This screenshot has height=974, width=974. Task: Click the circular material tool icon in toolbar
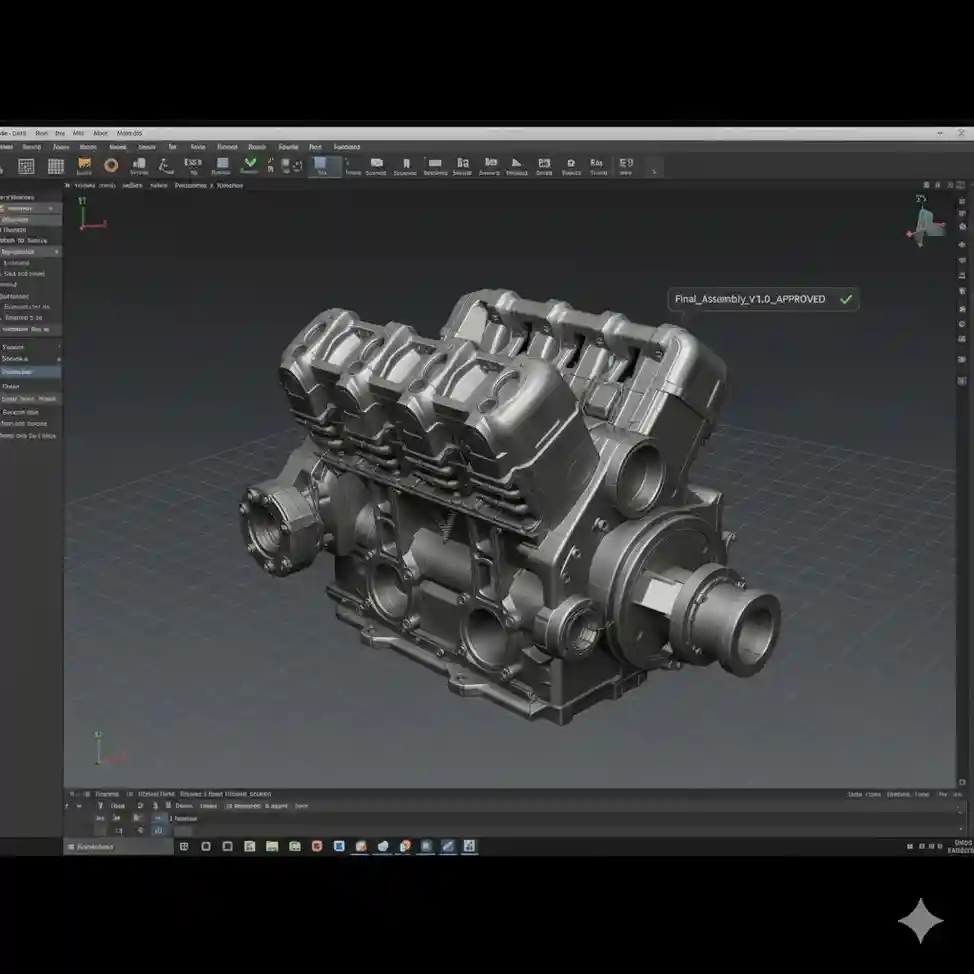click(x=109, y=167)
